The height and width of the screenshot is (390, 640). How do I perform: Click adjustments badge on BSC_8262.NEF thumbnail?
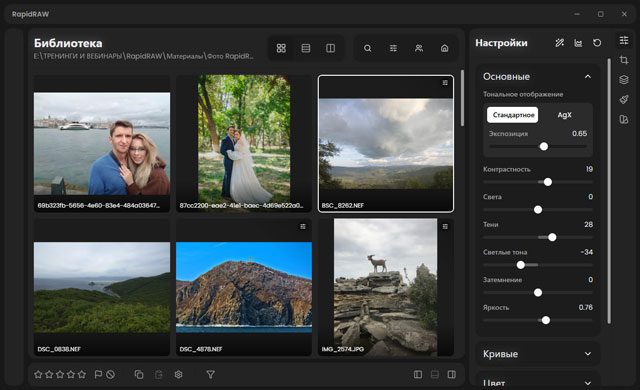click(445, 83)
